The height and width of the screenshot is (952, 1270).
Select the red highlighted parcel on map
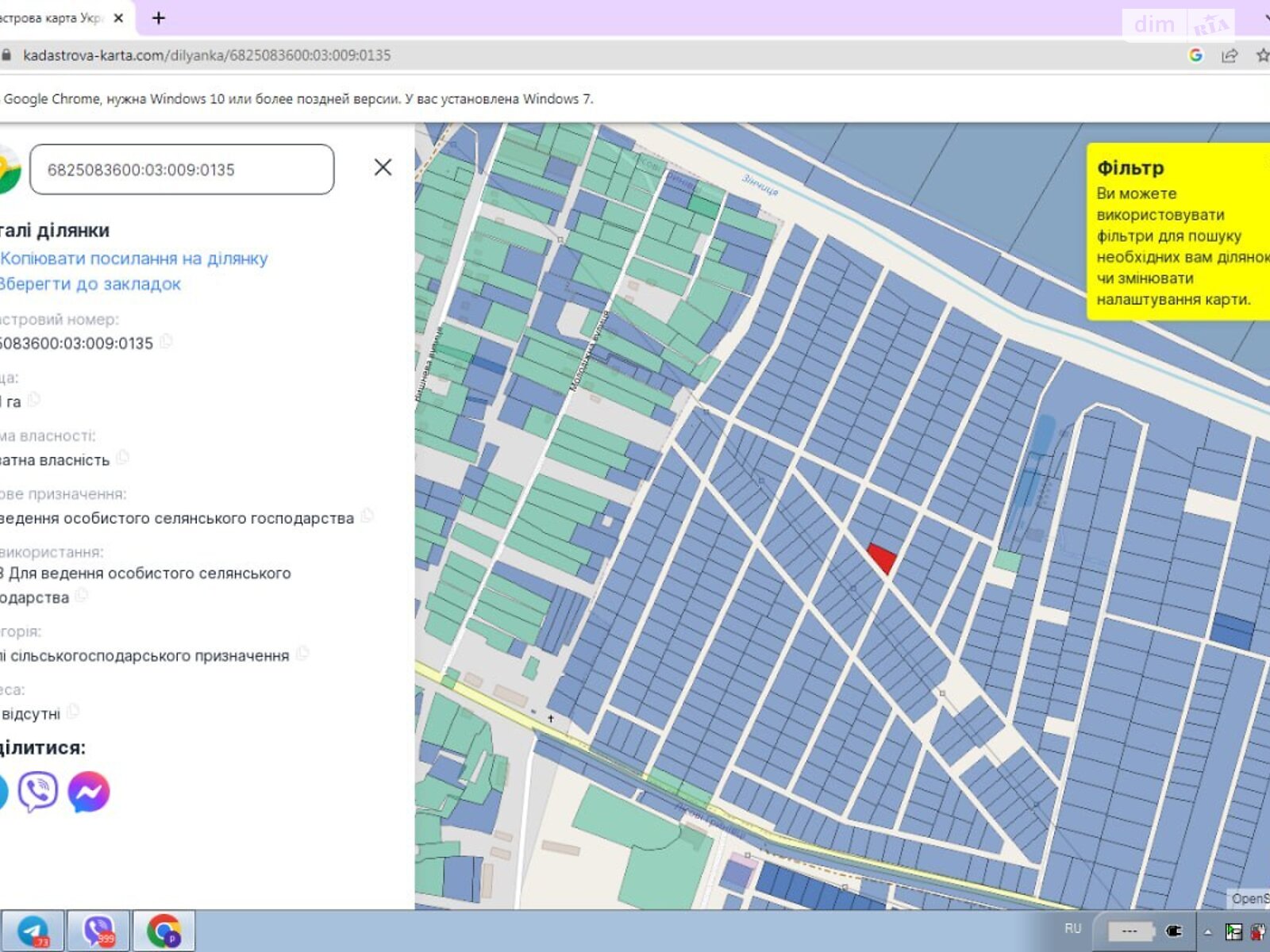tap(883, 556)
